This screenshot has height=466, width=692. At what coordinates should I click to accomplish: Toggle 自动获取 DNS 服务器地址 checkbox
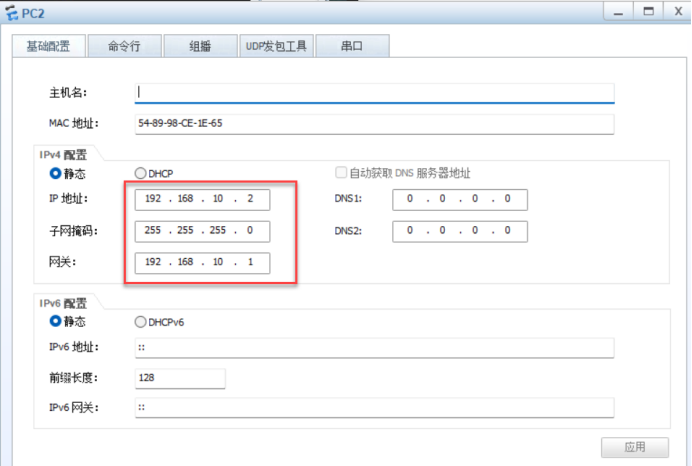click(342, 173)
